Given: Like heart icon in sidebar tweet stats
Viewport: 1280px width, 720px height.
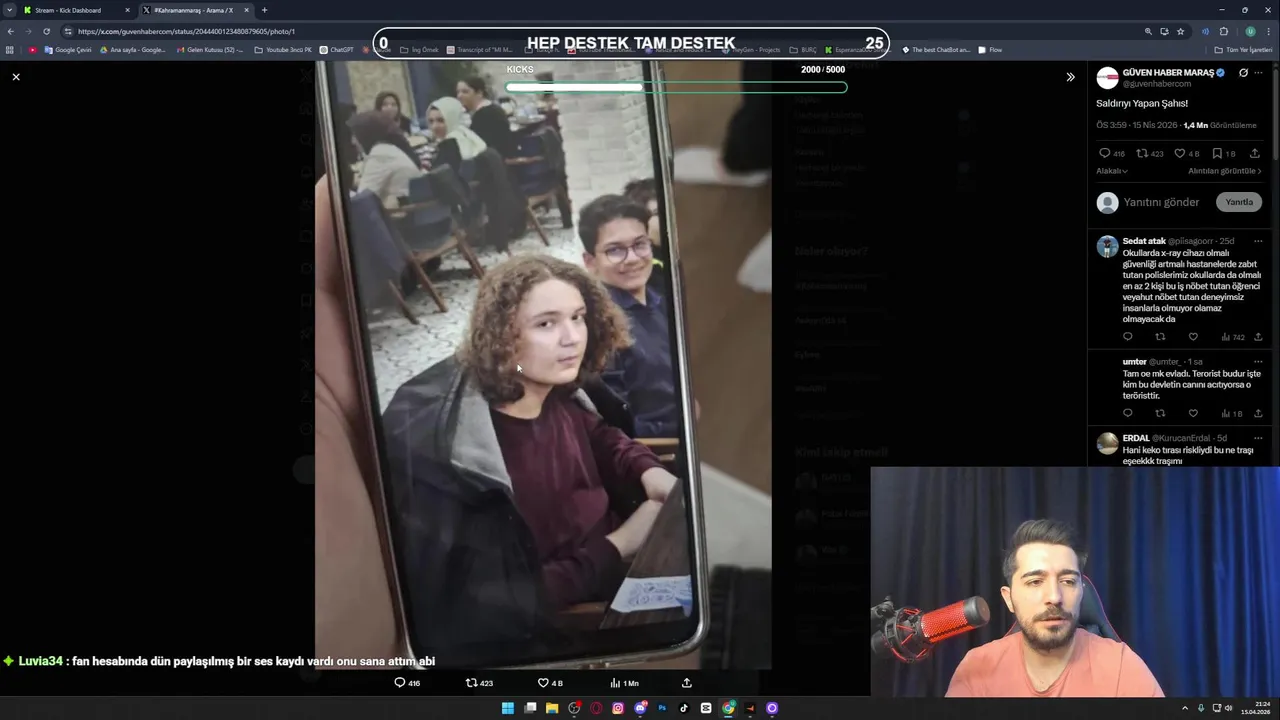Looking at the screenshot, I should 1180,153.
